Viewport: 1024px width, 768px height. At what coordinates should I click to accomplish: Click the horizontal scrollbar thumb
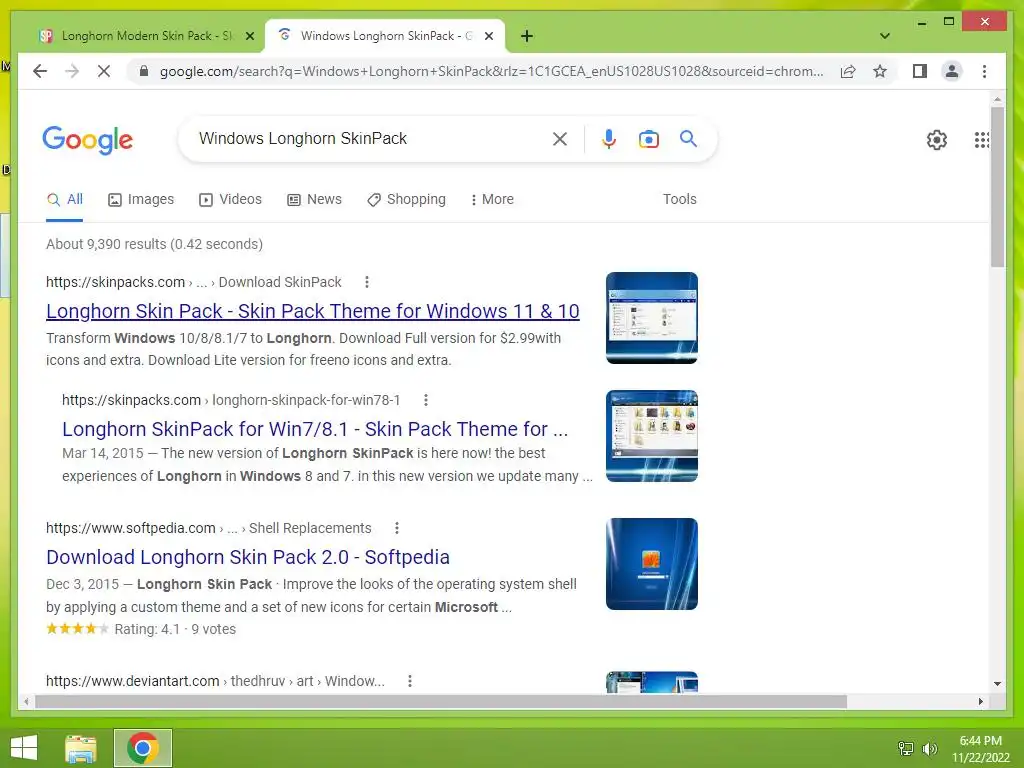(x=441, y=701)
